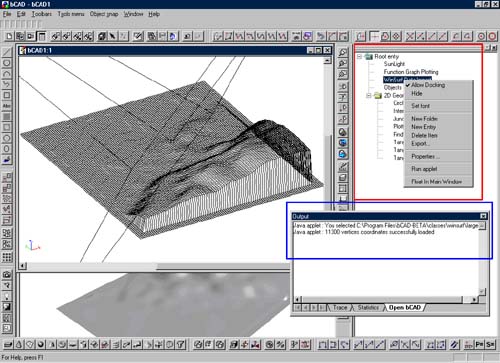Click the purple window icon in top toolbar
Image resolution: width=500 pixels, height=363 pixels.
pyautogui.click(x=307, y=36)
